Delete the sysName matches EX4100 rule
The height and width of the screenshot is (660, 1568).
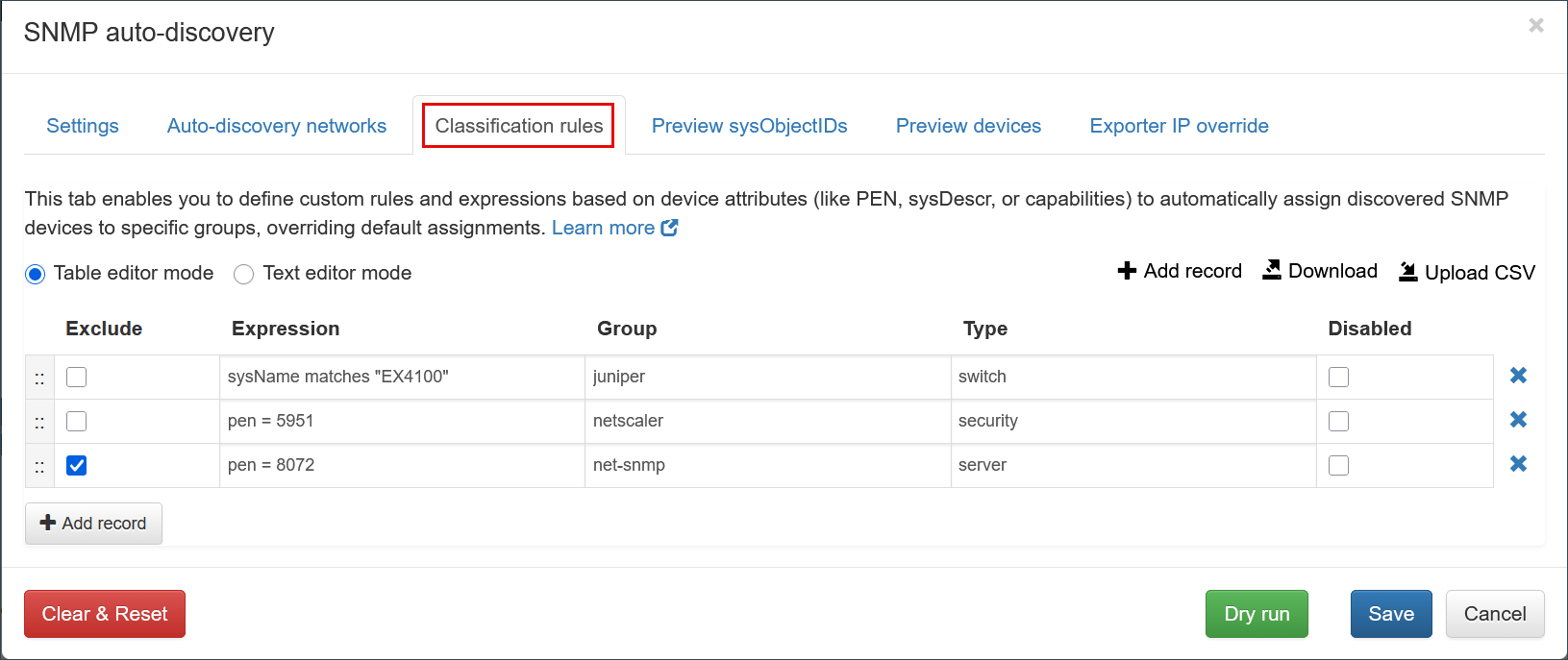[1518, 376]
